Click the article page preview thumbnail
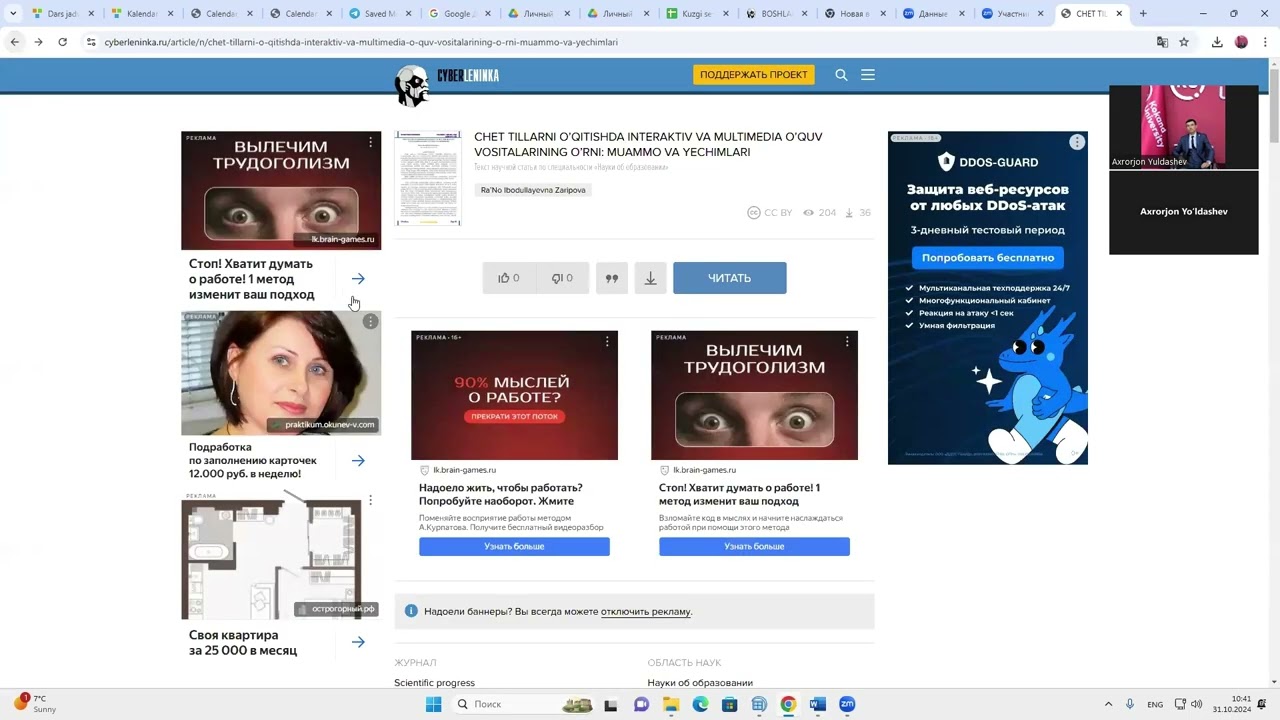 point(428,178)
